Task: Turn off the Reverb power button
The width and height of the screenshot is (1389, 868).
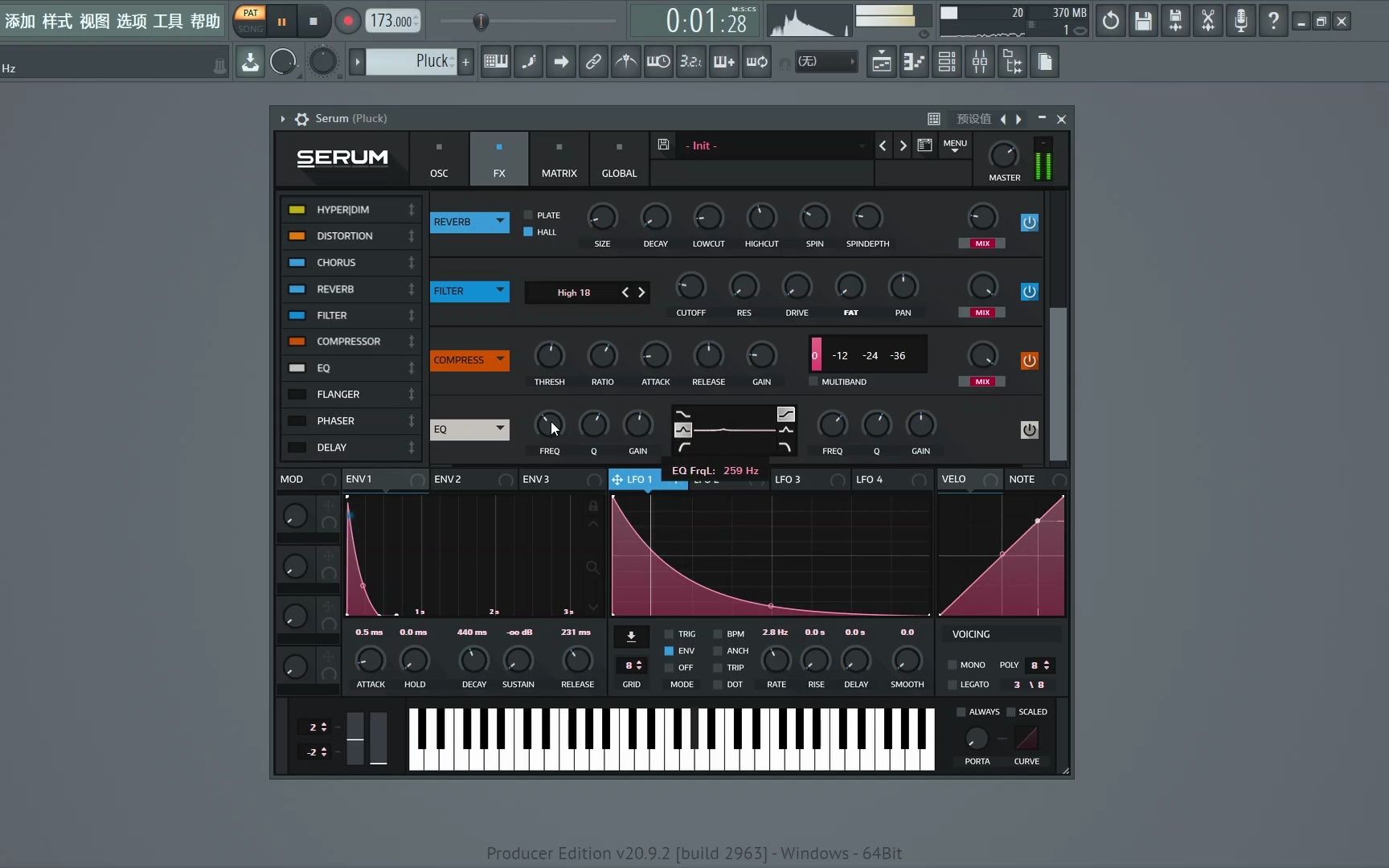Action: 1029,223
